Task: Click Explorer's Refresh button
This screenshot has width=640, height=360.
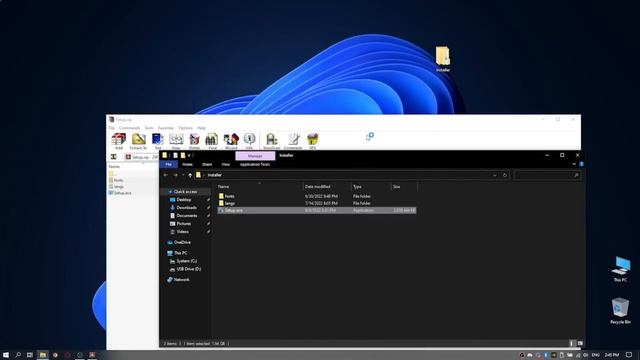Action: click(x=505, y=175)
